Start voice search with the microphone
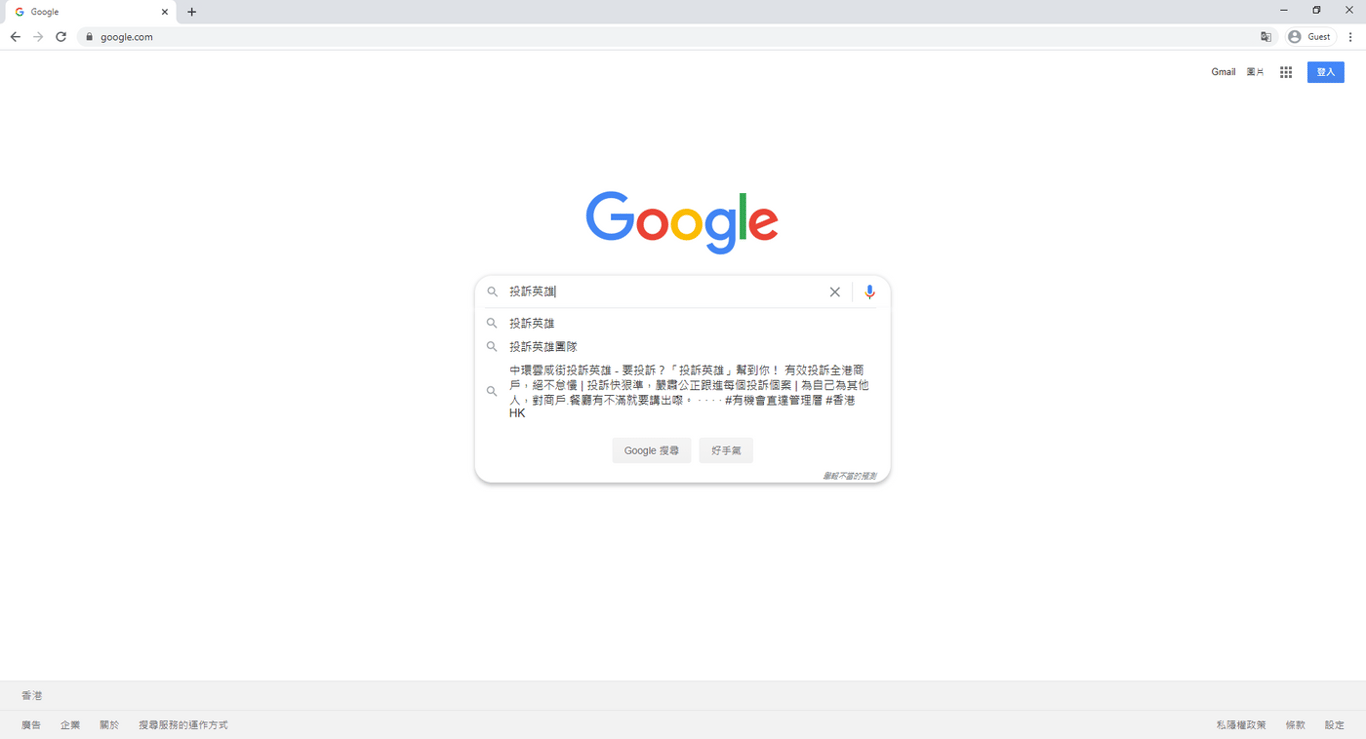 point(870,292)
